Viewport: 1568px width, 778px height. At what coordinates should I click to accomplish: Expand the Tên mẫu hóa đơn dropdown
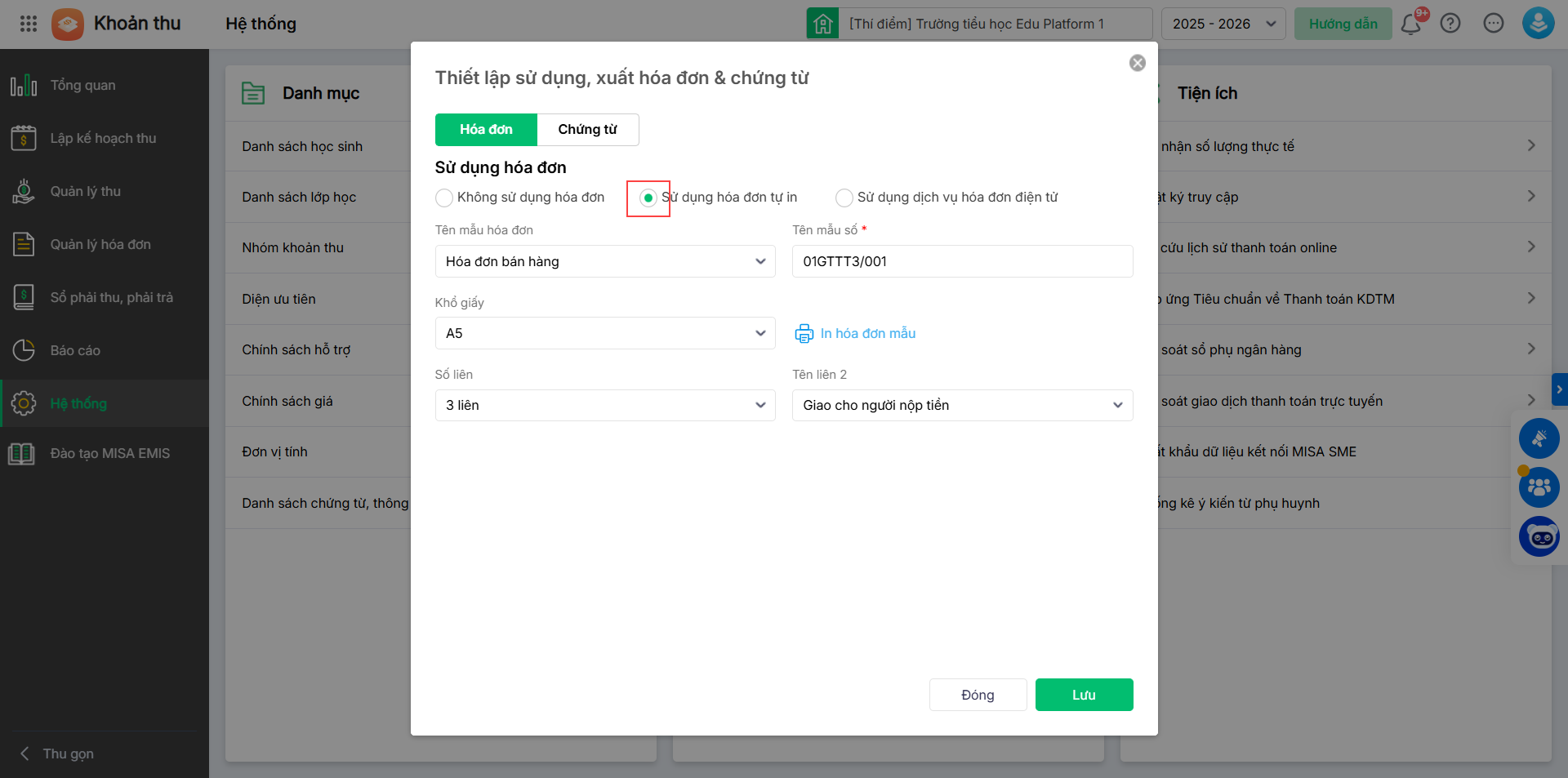[x=605, y=261]
